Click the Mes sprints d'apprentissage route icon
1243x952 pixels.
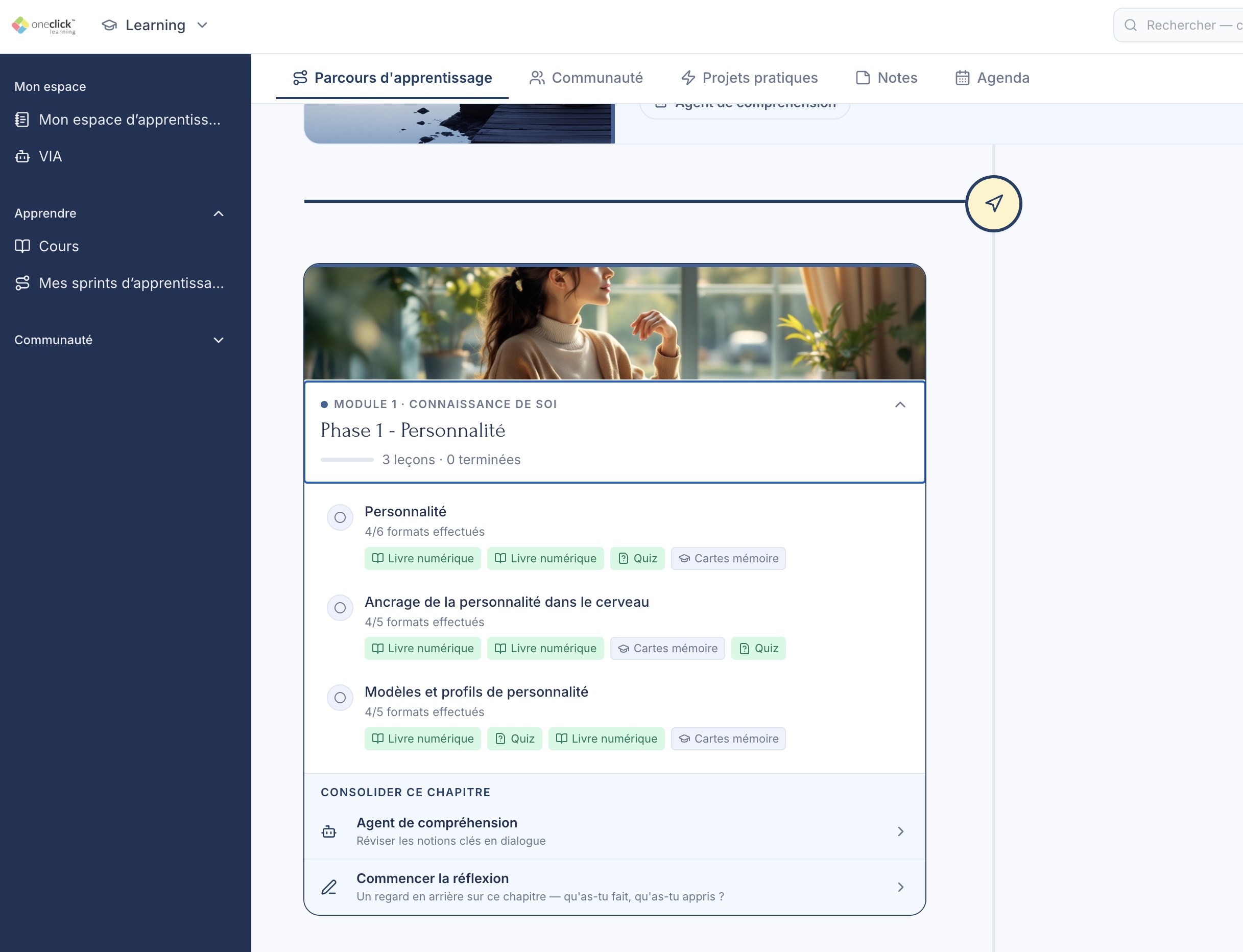coord(22,283)
